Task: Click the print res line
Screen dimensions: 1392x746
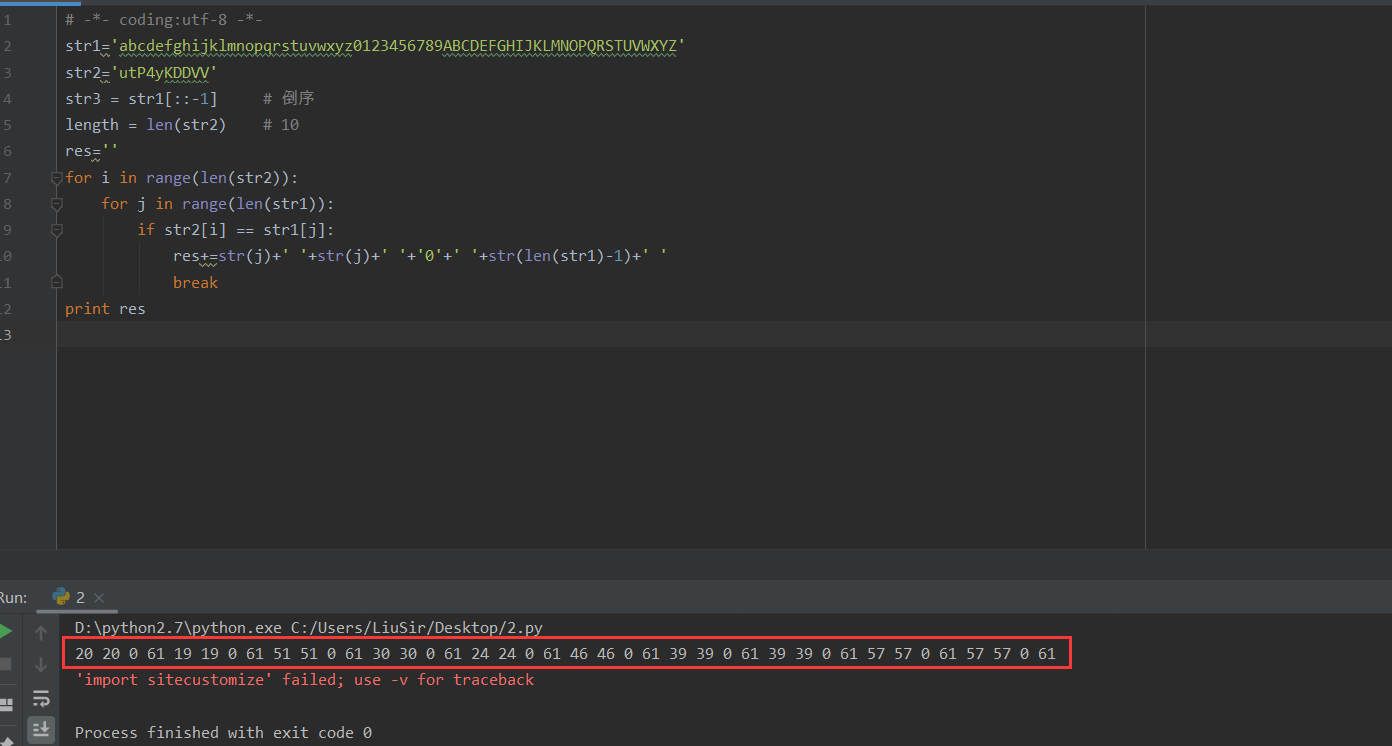Action: (105, 309)
